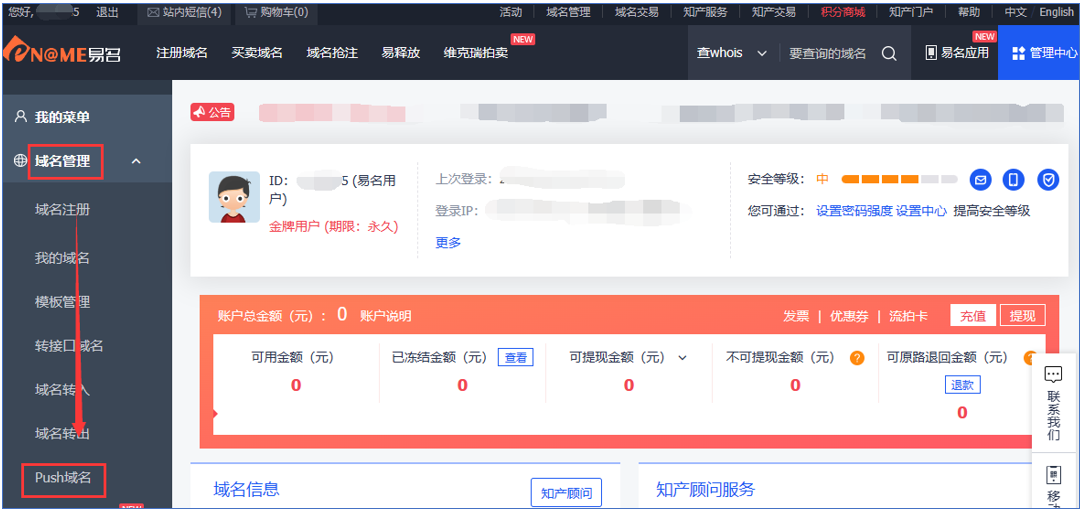The width and height of the screenshot is (1083, 511).
Task: Click the security level progress bar
Action: [898, 180]
